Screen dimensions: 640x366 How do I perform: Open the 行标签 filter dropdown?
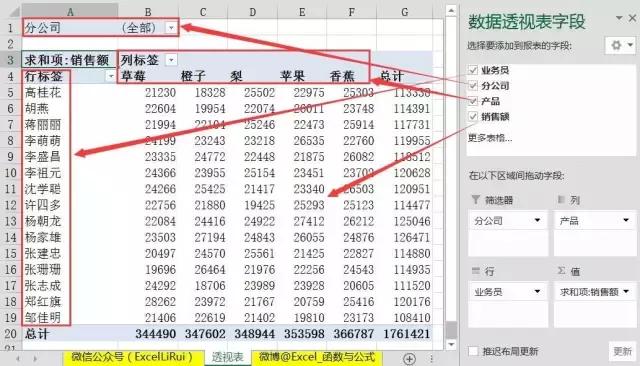point(111,76)
